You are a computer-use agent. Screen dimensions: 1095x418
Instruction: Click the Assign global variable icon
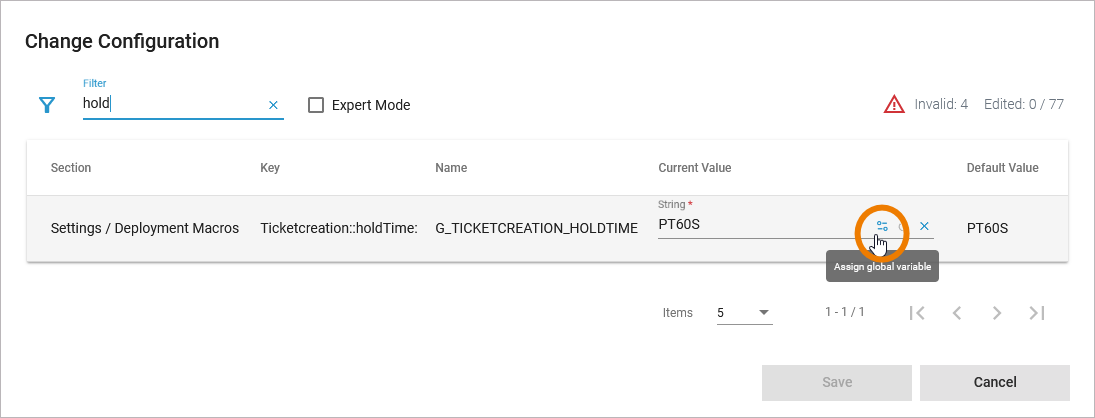[x=882, y=226]
